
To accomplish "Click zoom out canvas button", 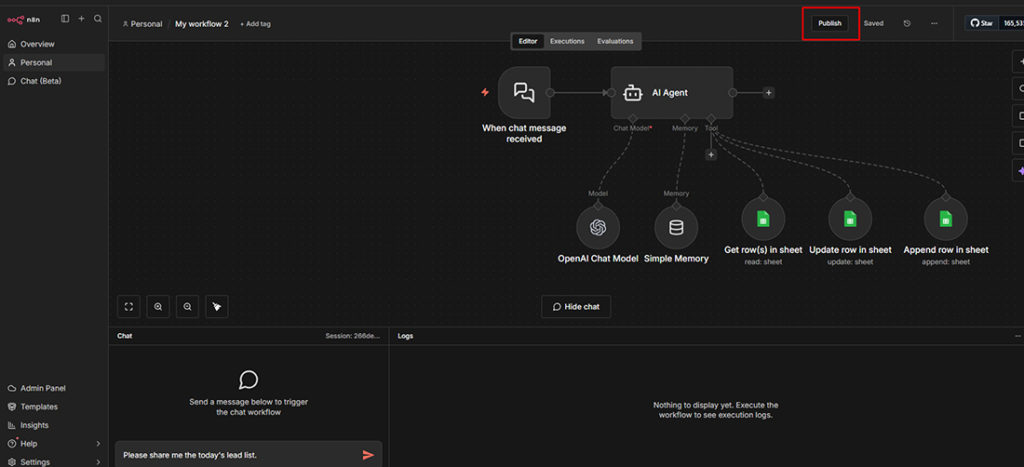I will (187, 306).
